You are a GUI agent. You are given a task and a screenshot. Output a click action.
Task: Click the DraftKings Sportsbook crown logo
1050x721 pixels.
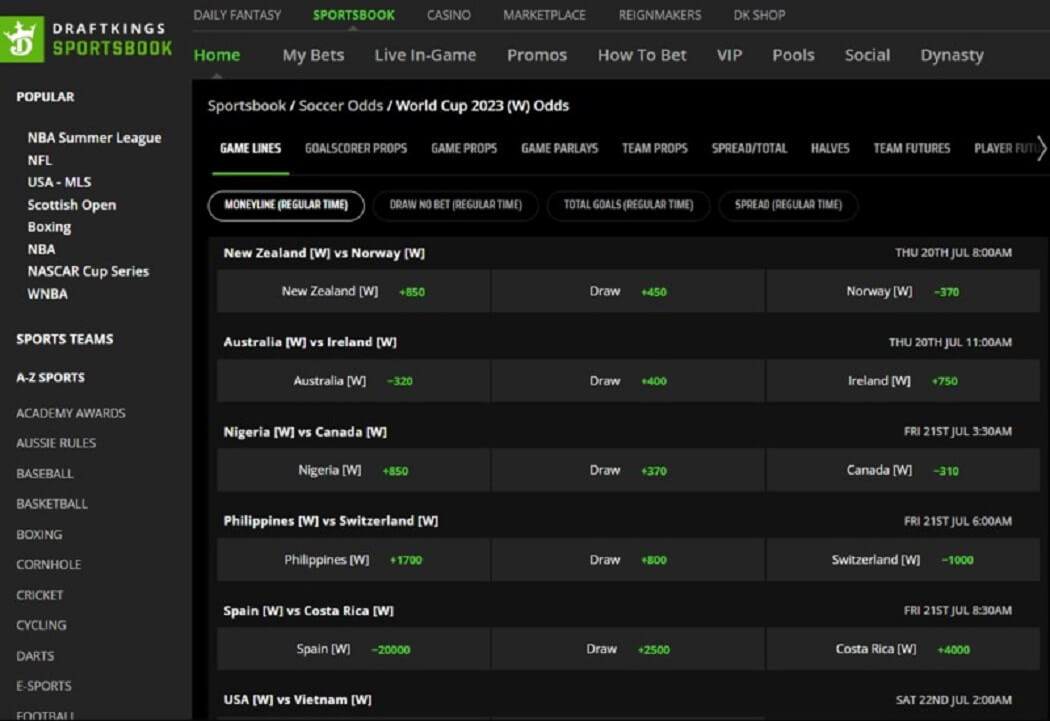tap(22, 39)
